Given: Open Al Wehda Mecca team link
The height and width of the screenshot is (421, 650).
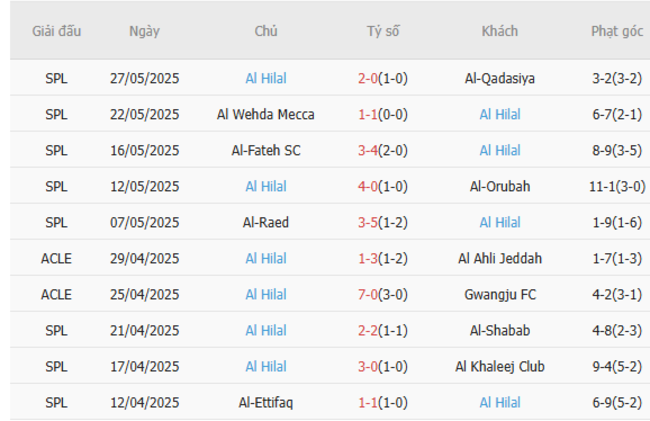Looking at the screenshot, I should [265, 114].
